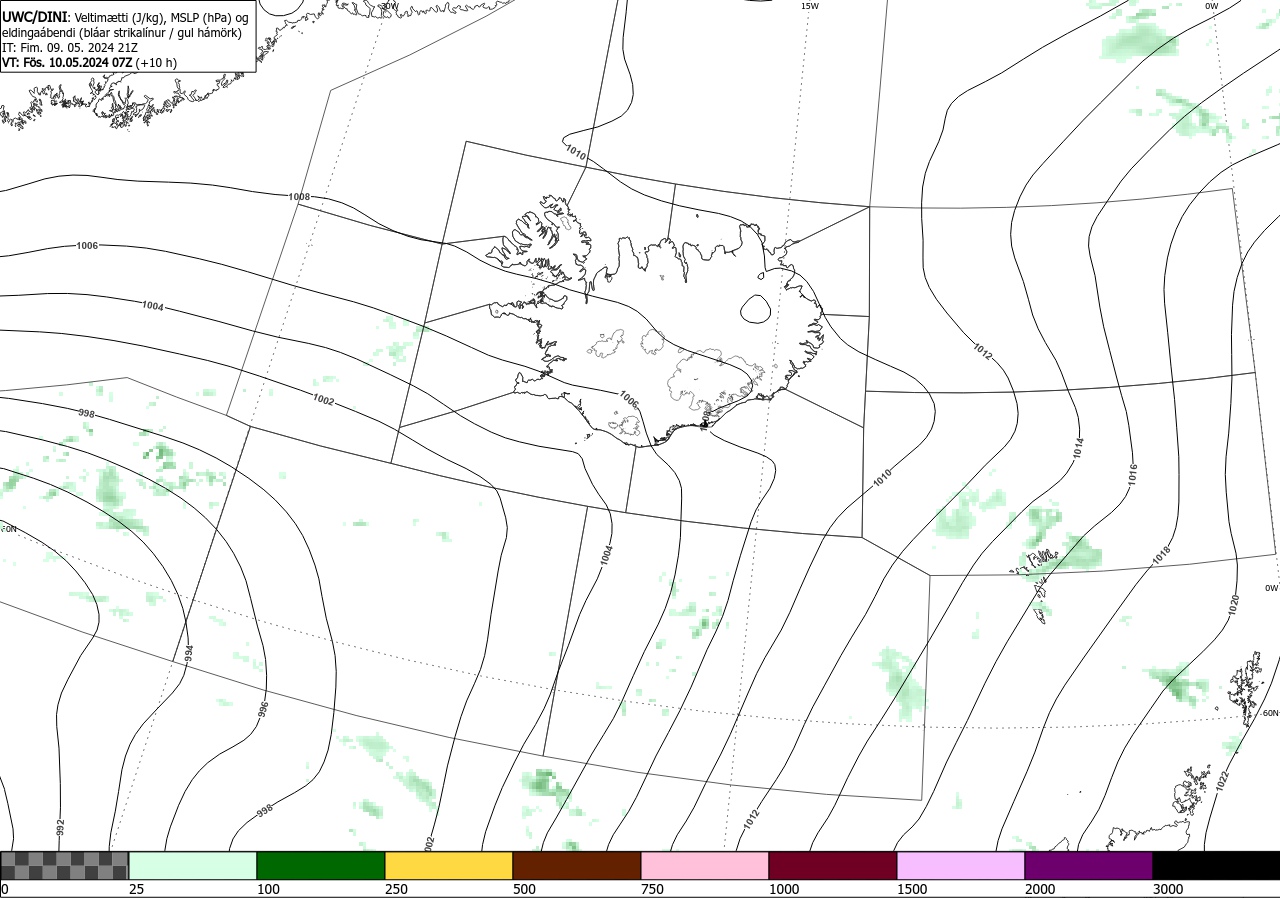The image size is (1280, 898).
Task: Click the brown 500-750 legend swatch
Action: click(x=577, y=865)
